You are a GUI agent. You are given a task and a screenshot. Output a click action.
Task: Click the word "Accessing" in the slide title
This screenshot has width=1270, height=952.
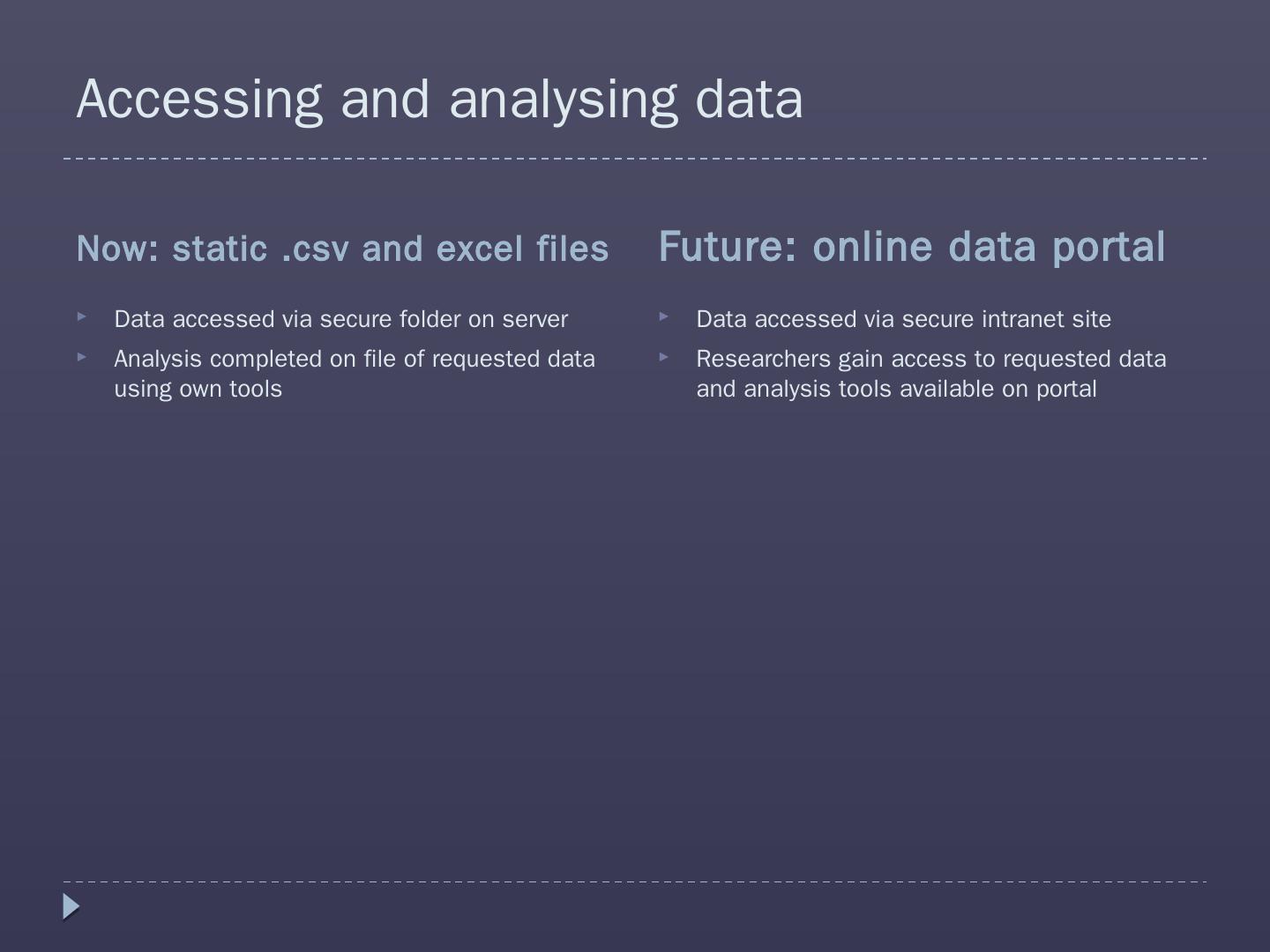tap(199, 99)
